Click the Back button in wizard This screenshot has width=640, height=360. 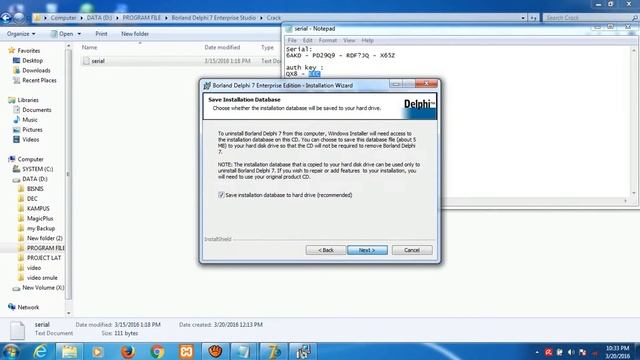pyautogui.click(x=326, y=250)
